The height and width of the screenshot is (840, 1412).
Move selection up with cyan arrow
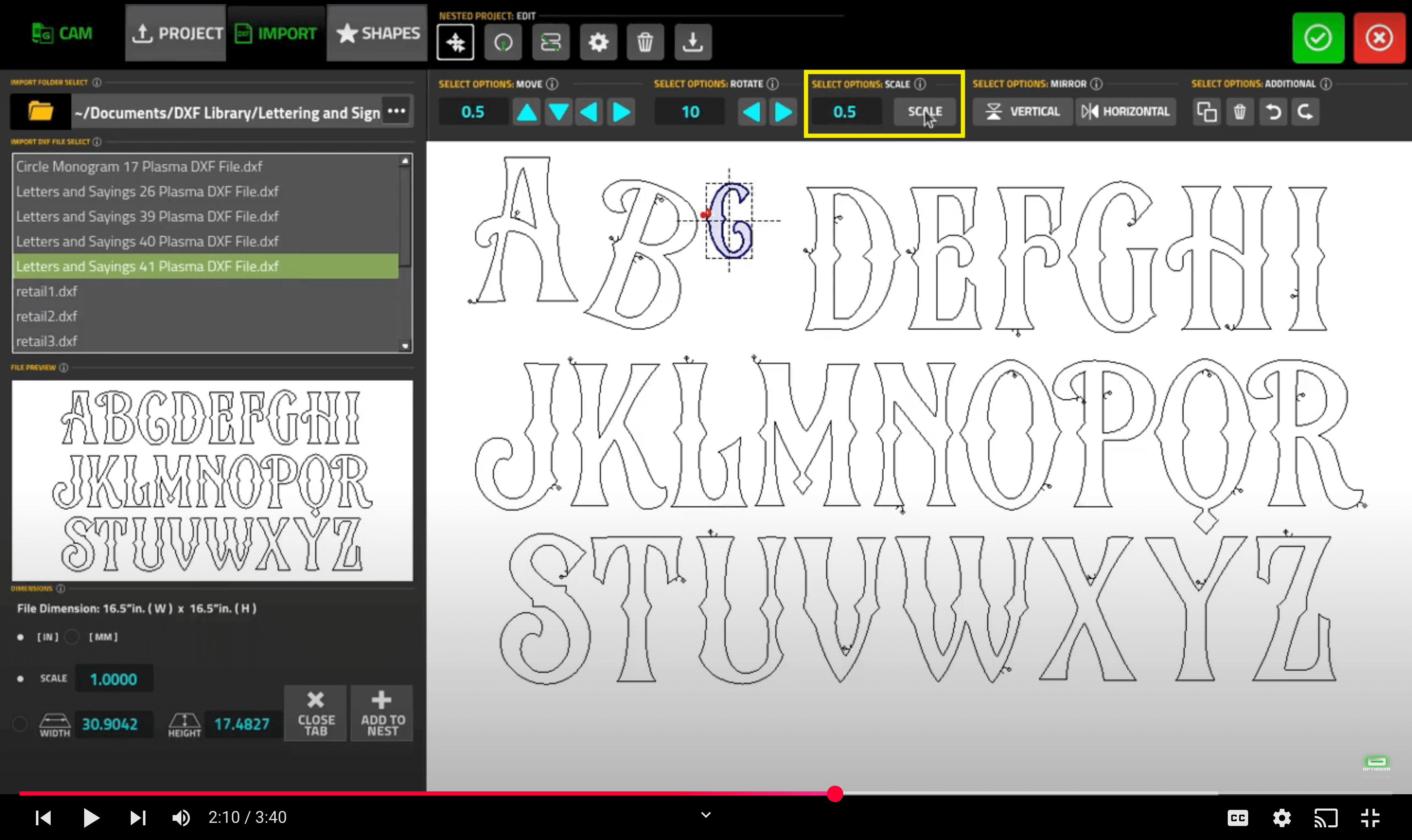click(x=527, y=112)
